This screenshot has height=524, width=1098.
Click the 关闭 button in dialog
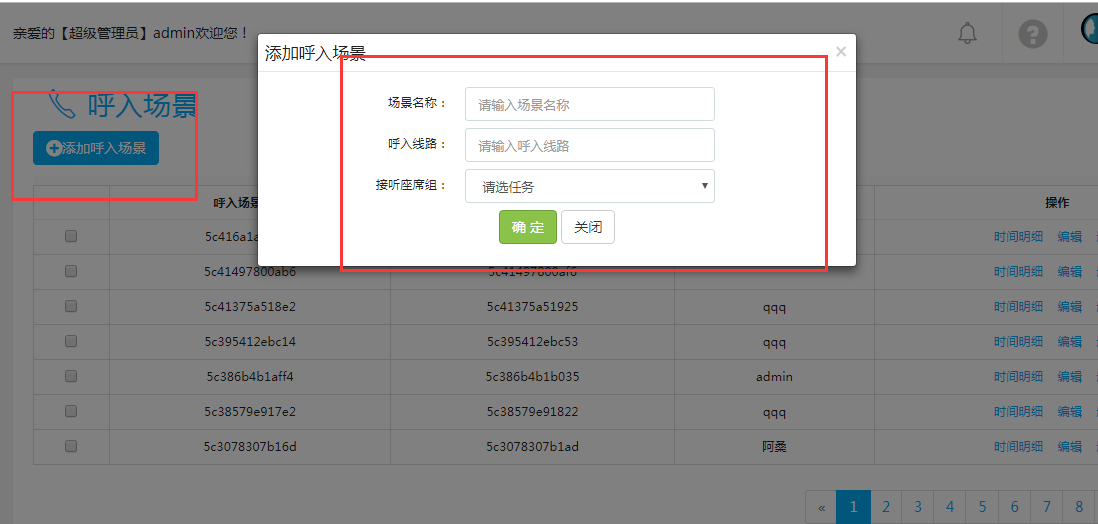[x=588, y=227]
